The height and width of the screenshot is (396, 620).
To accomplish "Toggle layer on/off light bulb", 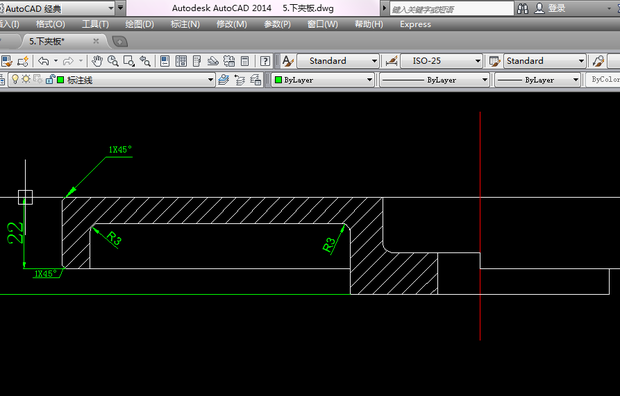I will (x=15, y=80).
